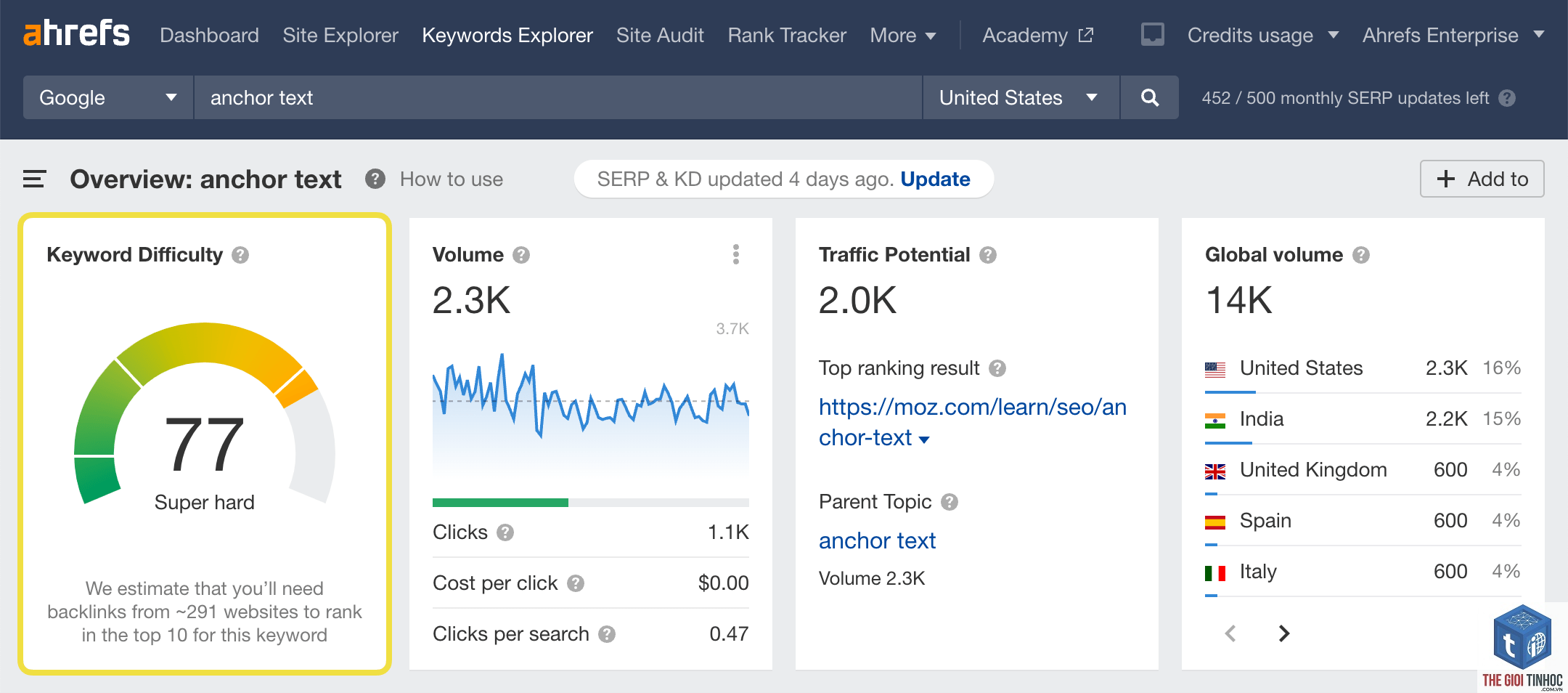Click the 77 difficulty score
Screen dimensions: 1568x693
204,444
